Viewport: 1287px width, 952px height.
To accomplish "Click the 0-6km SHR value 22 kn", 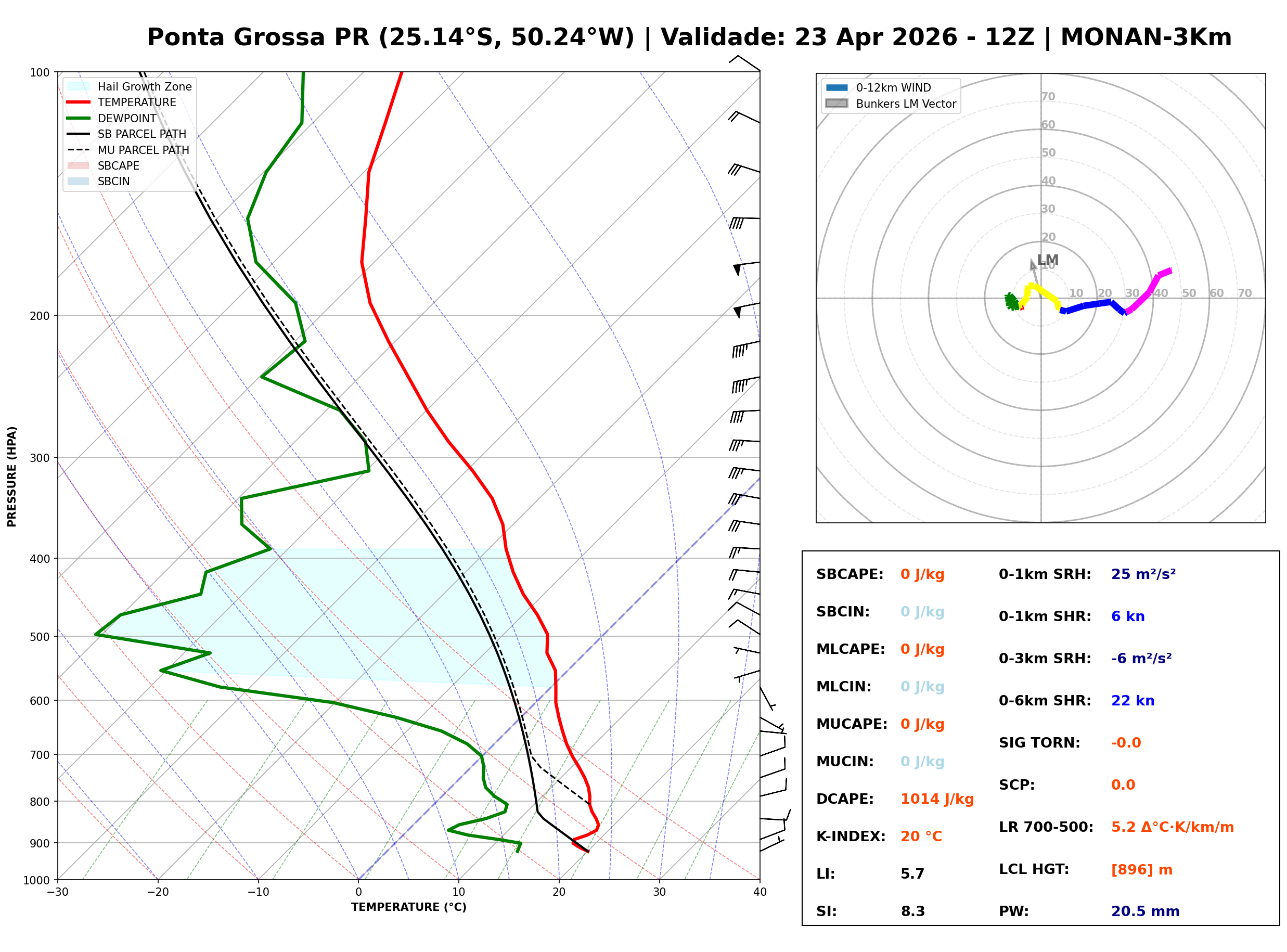I will tap(1132, 701).
